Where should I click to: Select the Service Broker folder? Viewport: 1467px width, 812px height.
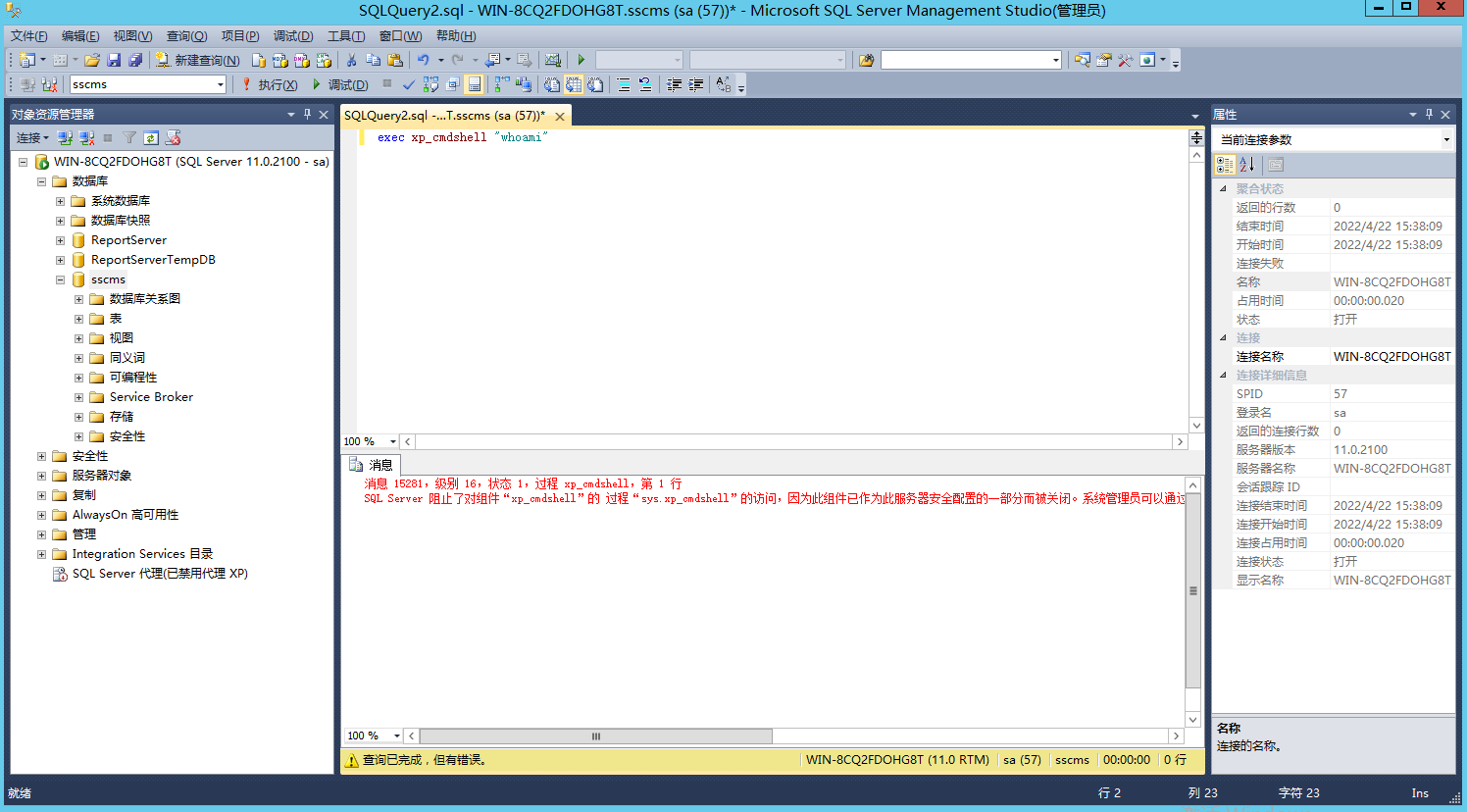point(151,397)
